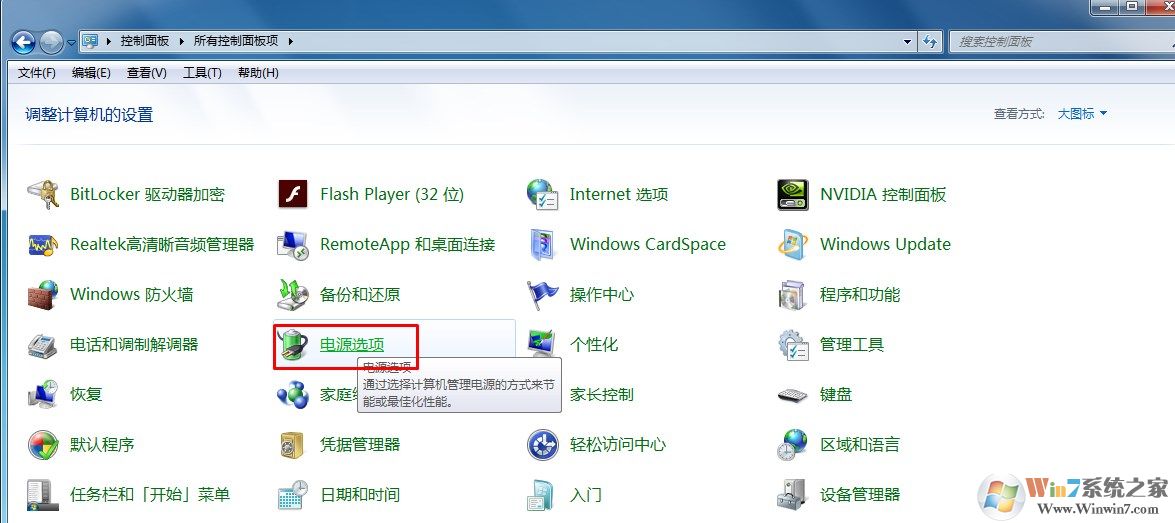
Task: Open the 电话和调制解调器 icon
Action: click(x=43, y=345)
